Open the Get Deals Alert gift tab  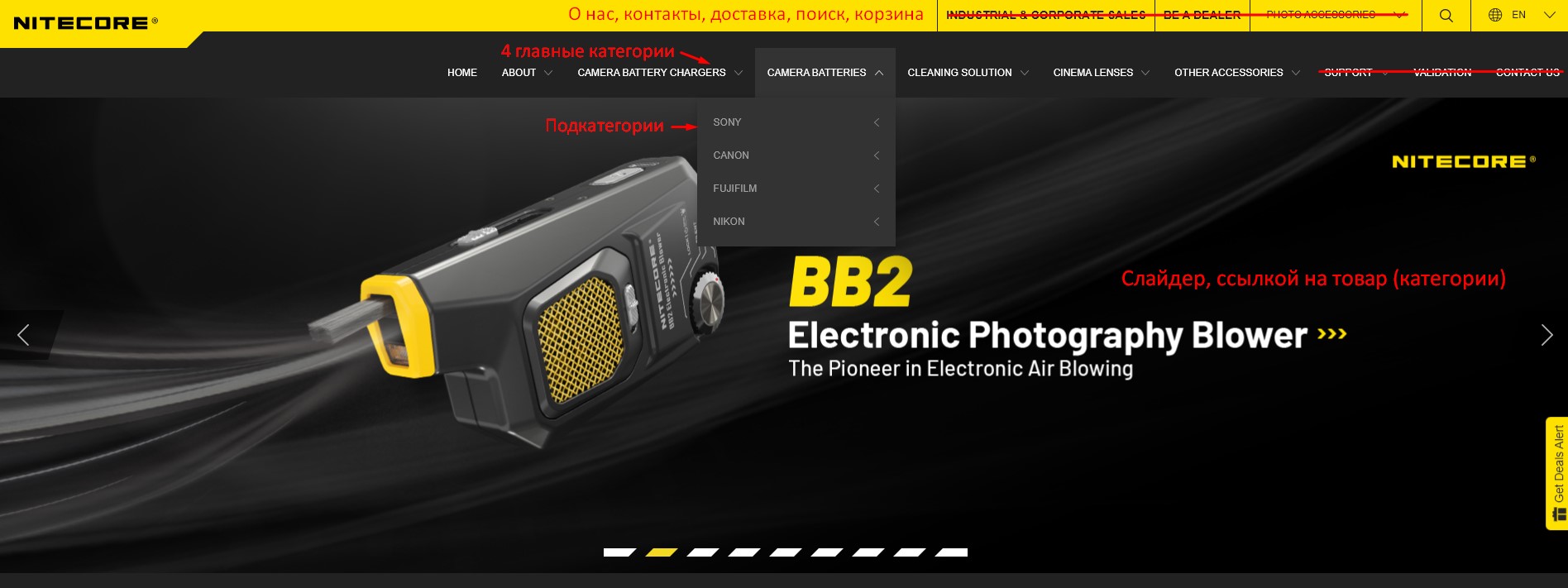(1557, 473)
